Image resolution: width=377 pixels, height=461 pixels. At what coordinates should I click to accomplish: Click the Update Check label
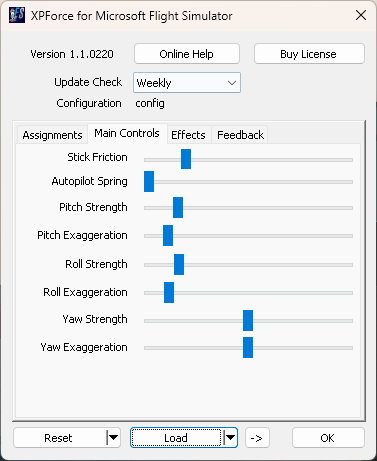click(x=88, y=82)
